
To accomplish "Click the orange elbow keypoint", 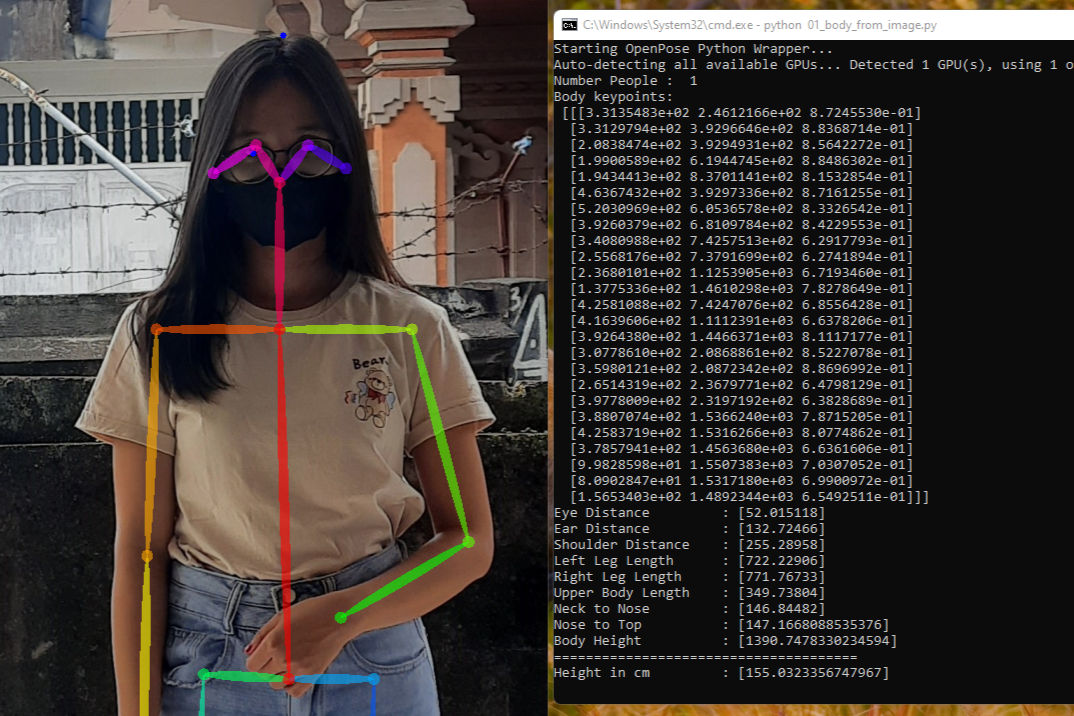I will (147, 555).
